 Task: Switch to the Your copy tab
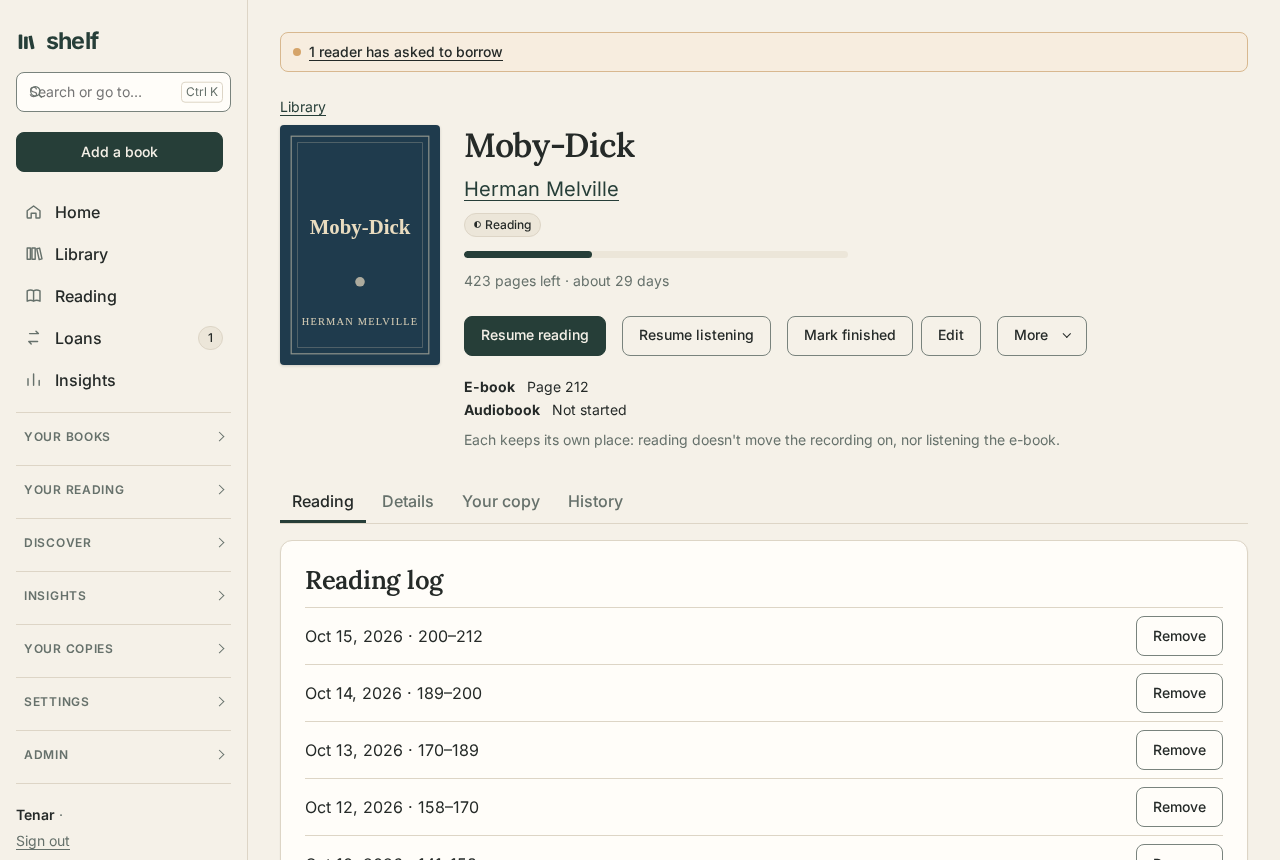click(x=501, y=502)
